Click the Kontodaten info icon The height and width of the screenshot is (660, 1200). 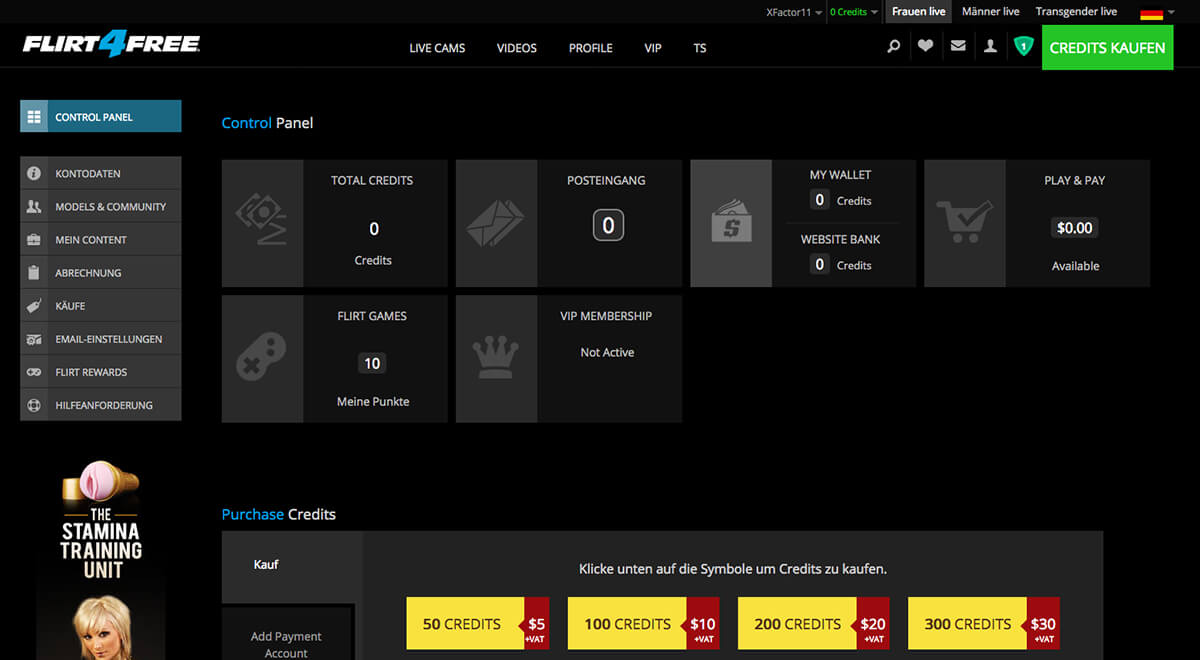tap(34, 174)
